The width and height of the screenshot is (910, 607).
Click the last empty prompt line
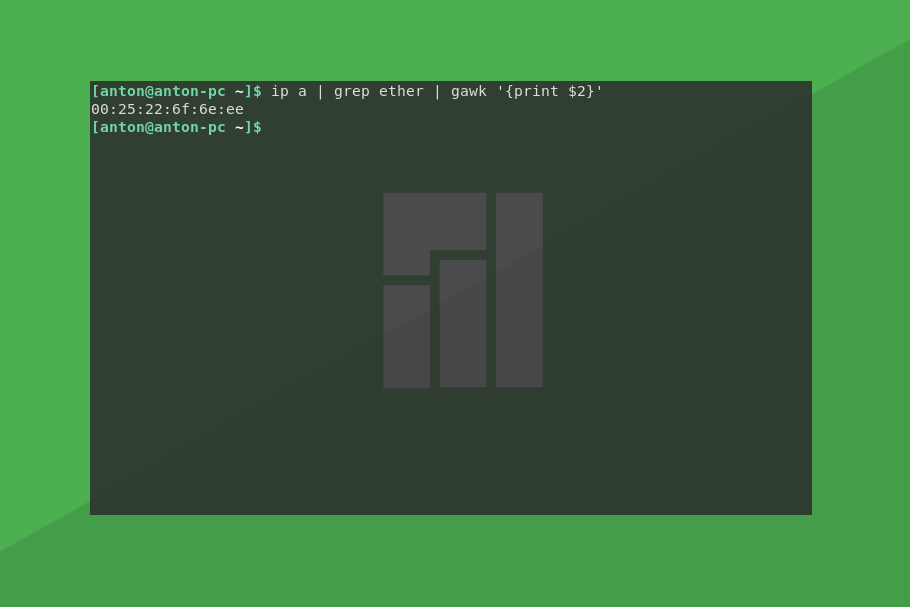pos(176,127)
